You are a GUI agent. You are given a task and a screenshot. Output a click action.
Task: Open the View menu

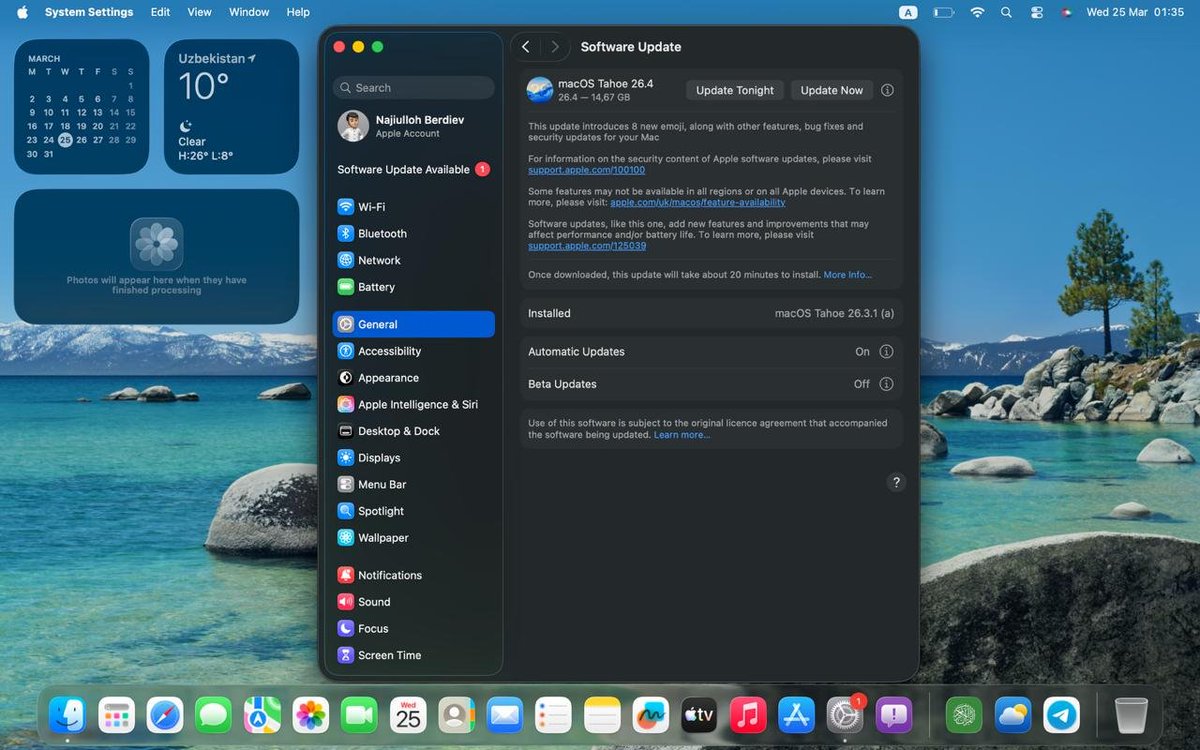pos(200,12)
